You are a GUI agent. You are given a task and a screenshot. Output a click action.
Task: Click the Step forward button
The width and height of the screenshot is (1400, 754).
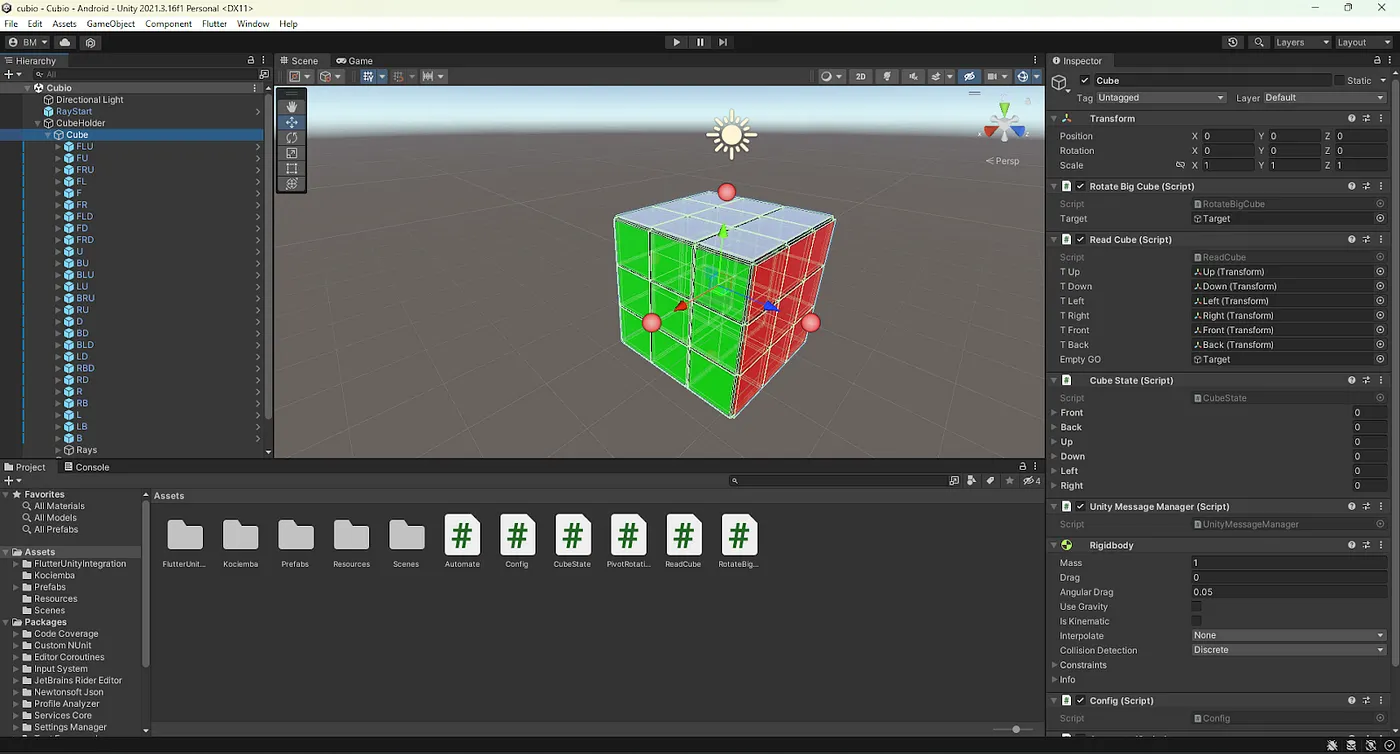coord(723,42)
